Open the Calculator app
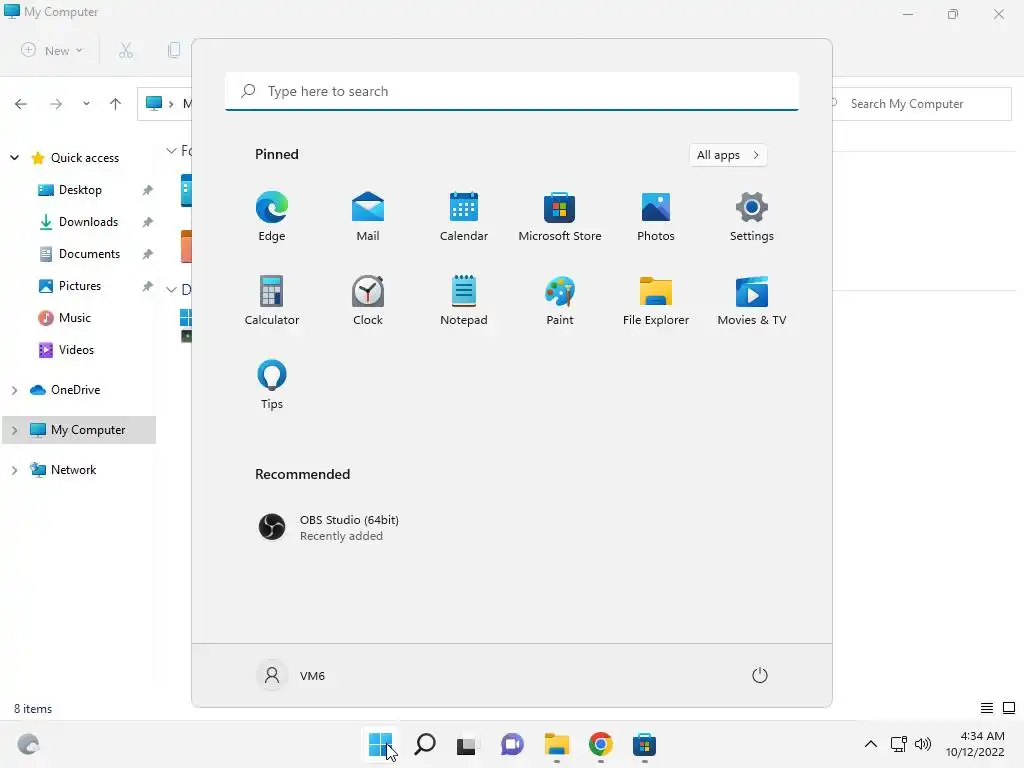 272,300
